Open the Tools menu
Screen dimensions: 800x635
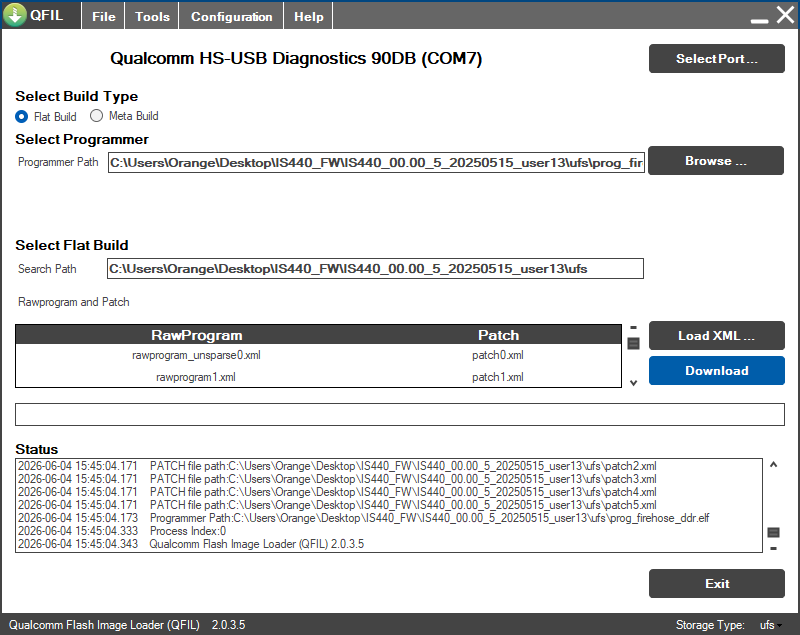pyautogui.click(x=152, y=16)
